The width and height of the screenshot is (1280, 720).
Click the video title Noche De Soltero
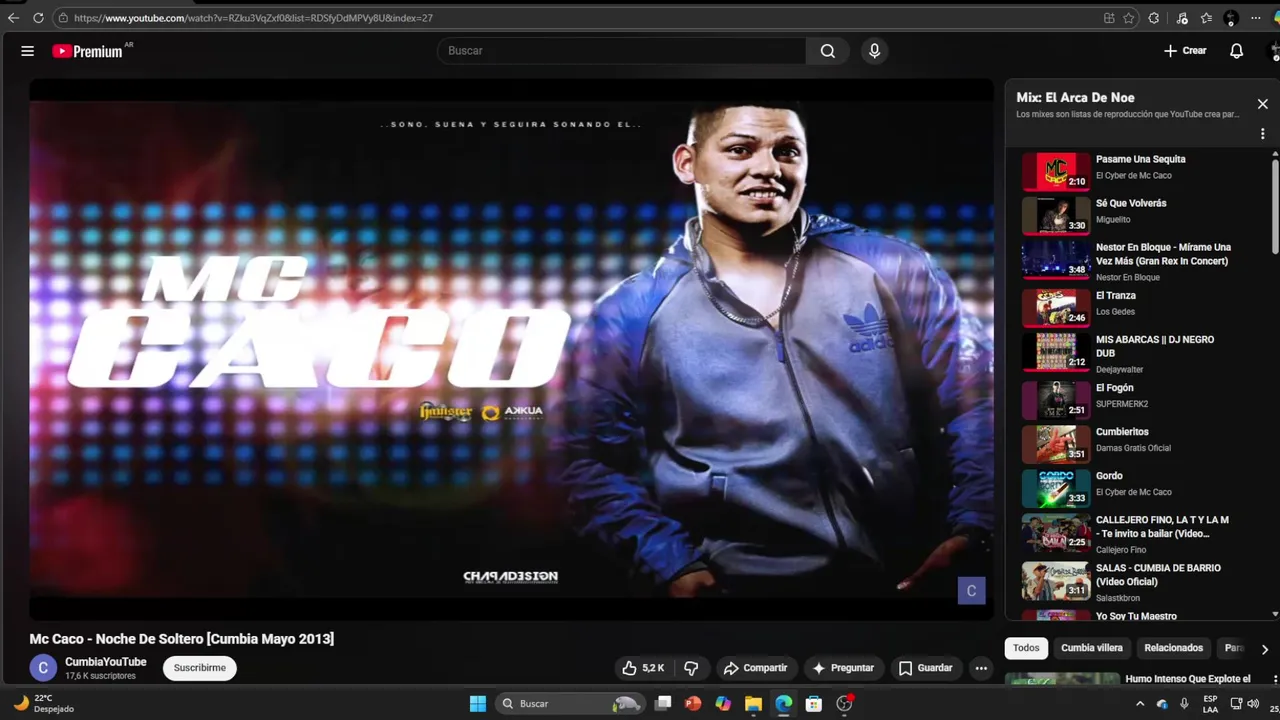tap(182, 639)
